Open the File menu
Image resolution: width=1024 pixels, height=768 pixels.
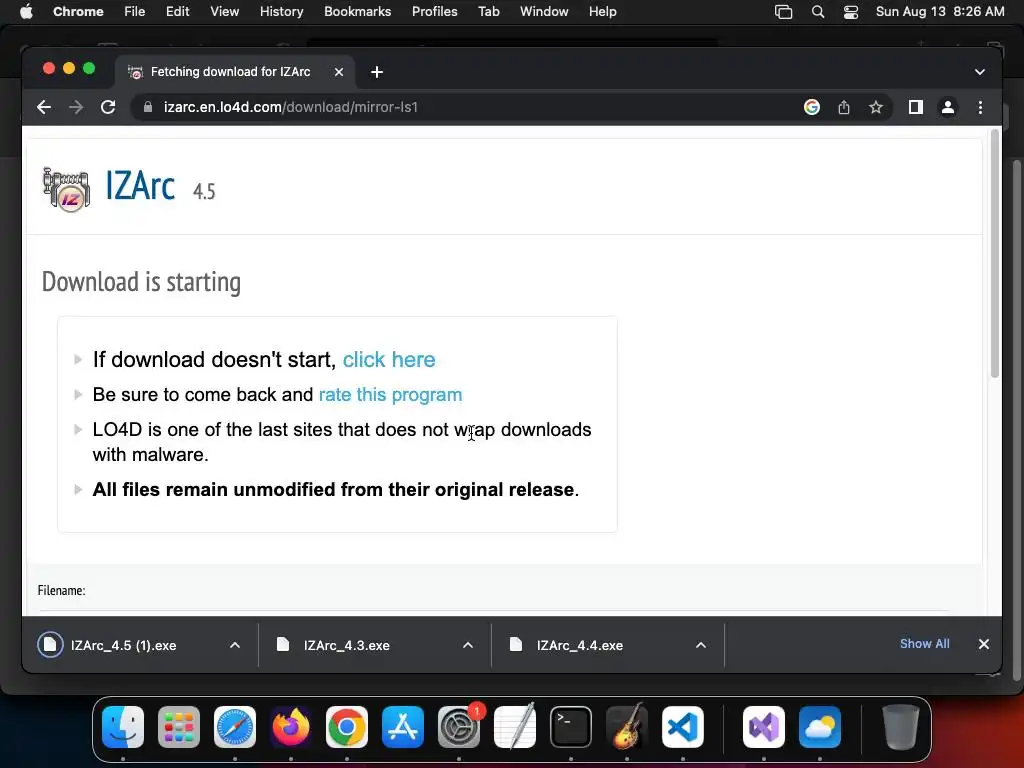(x=135, y=12)
